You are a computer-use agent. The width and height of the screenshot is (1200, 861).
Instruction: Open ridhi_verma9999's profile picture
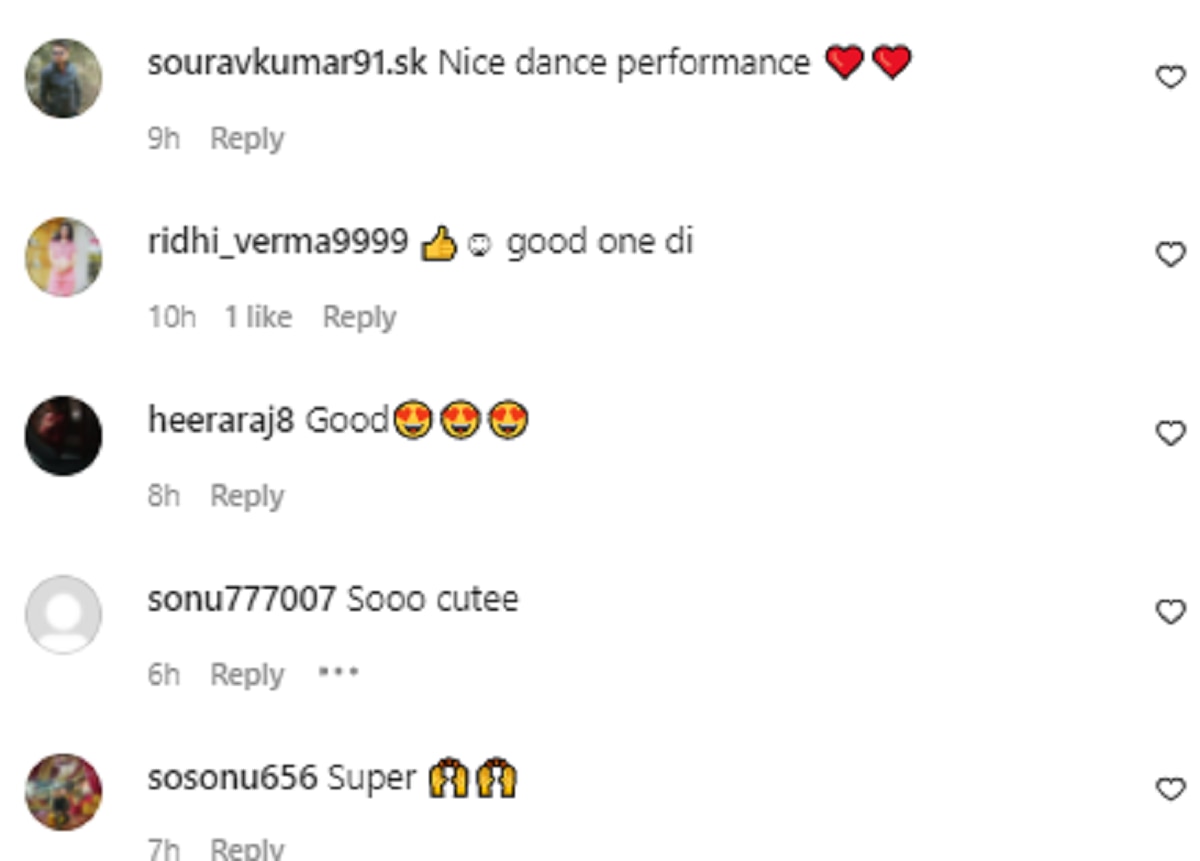(63, 257)
